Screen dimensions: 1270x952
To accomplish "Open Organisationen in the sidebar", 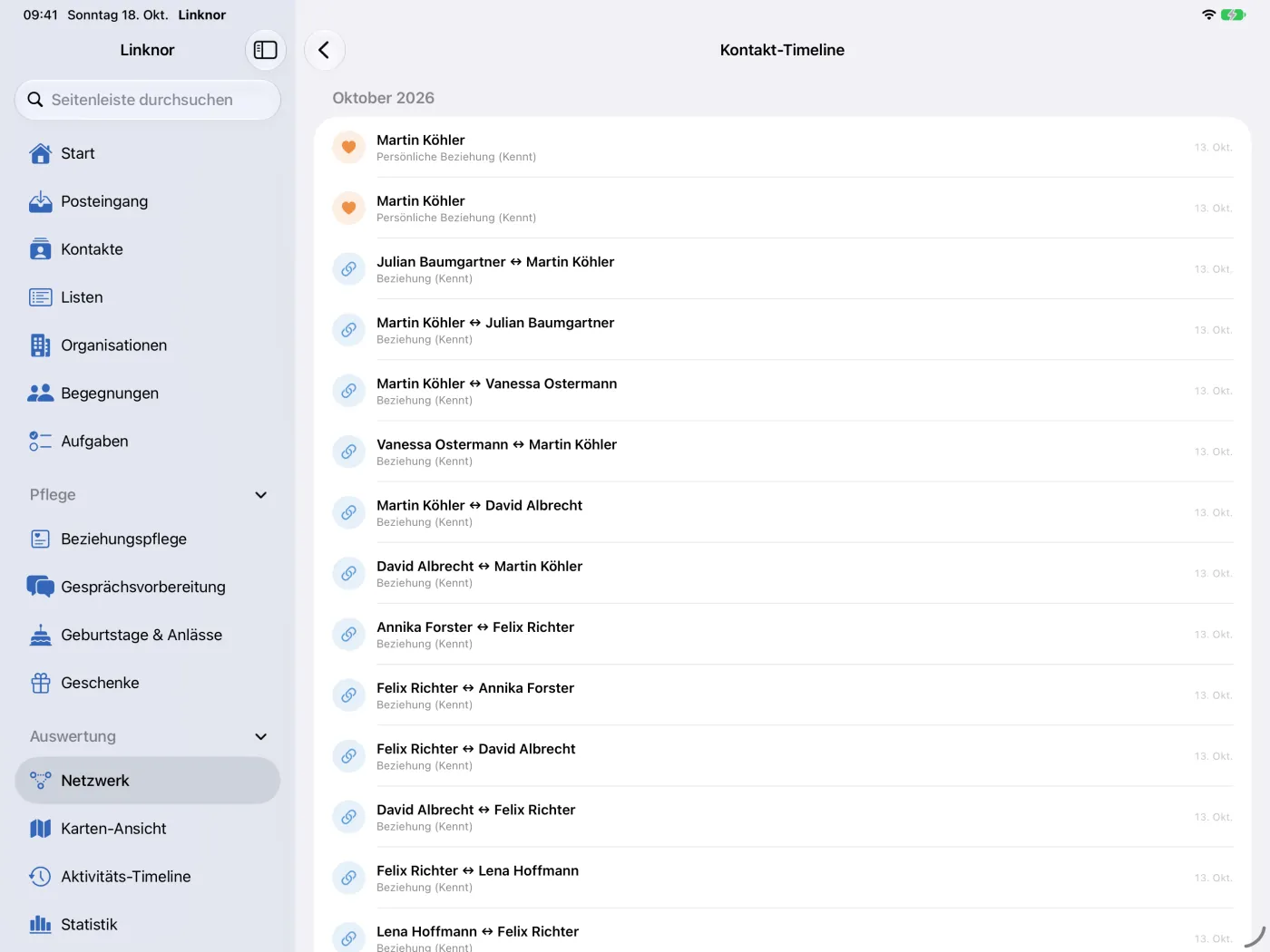I will 148,345.
